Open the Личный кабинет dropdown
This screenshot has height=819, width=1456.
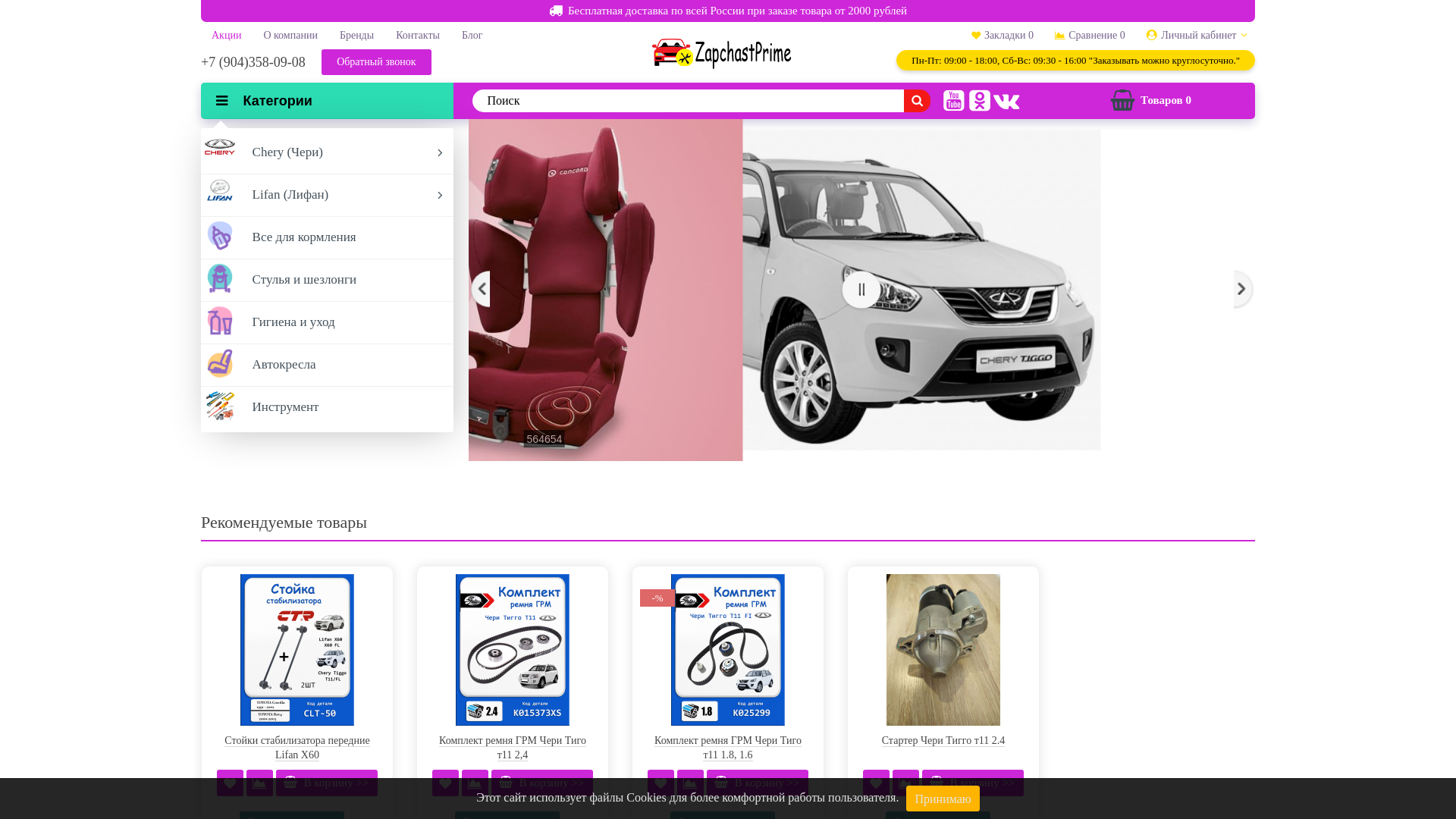(1197, 35)
